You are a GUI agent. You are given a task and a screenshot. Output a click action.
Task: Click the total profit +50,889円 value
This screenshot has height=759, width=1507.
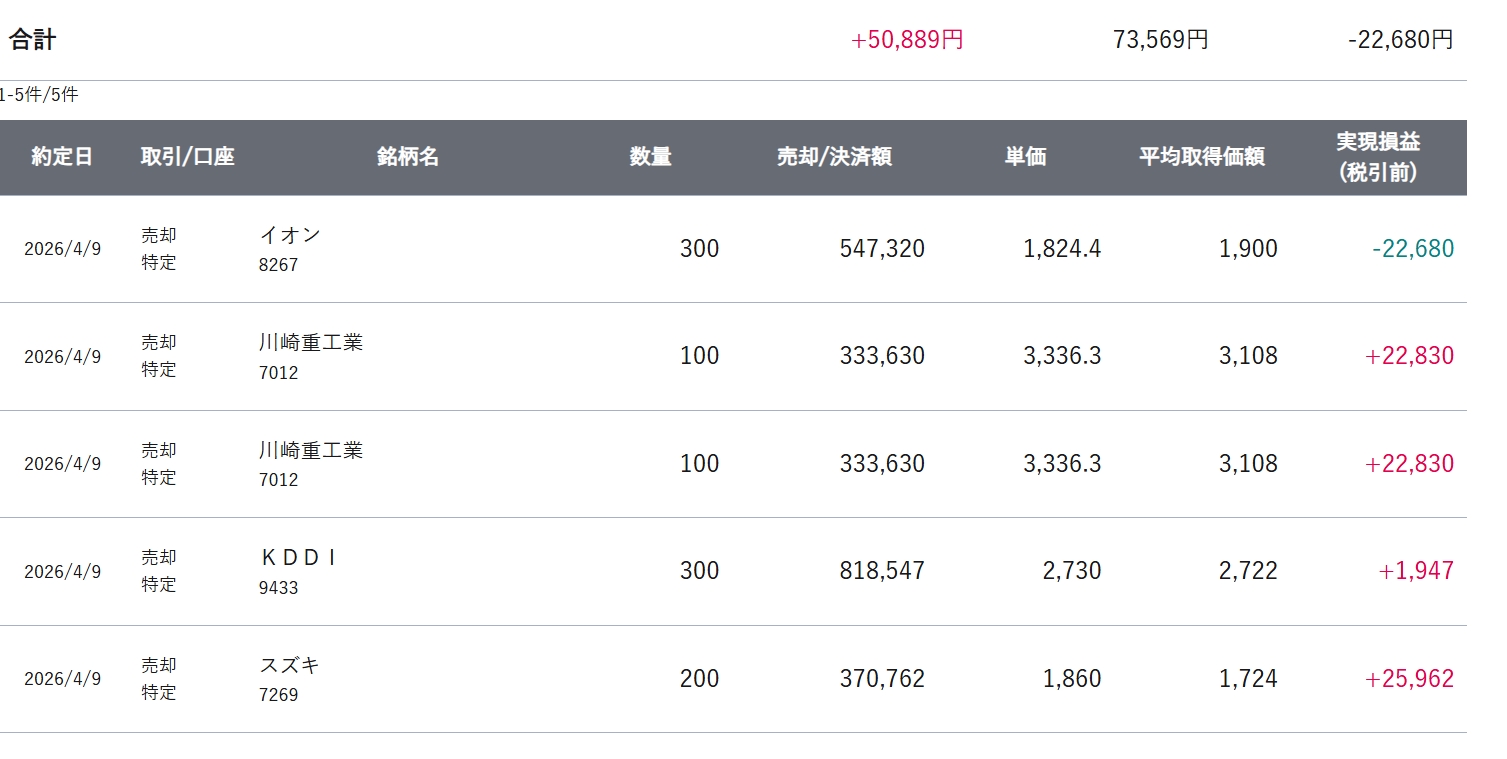click(907, 40)
